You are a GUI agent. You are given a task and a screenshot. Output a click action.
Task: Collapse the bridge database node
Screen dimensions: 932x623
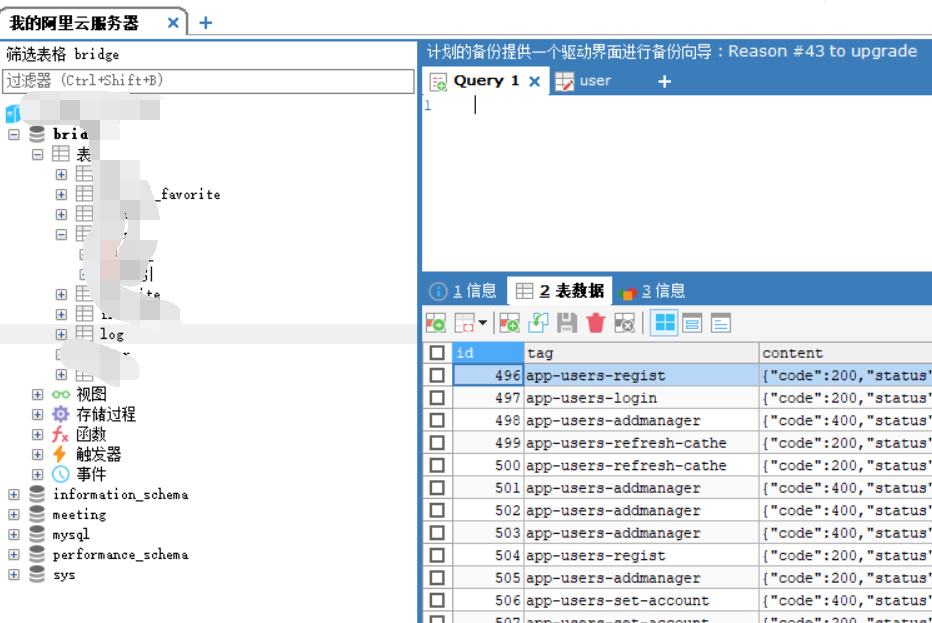[14, 134]
